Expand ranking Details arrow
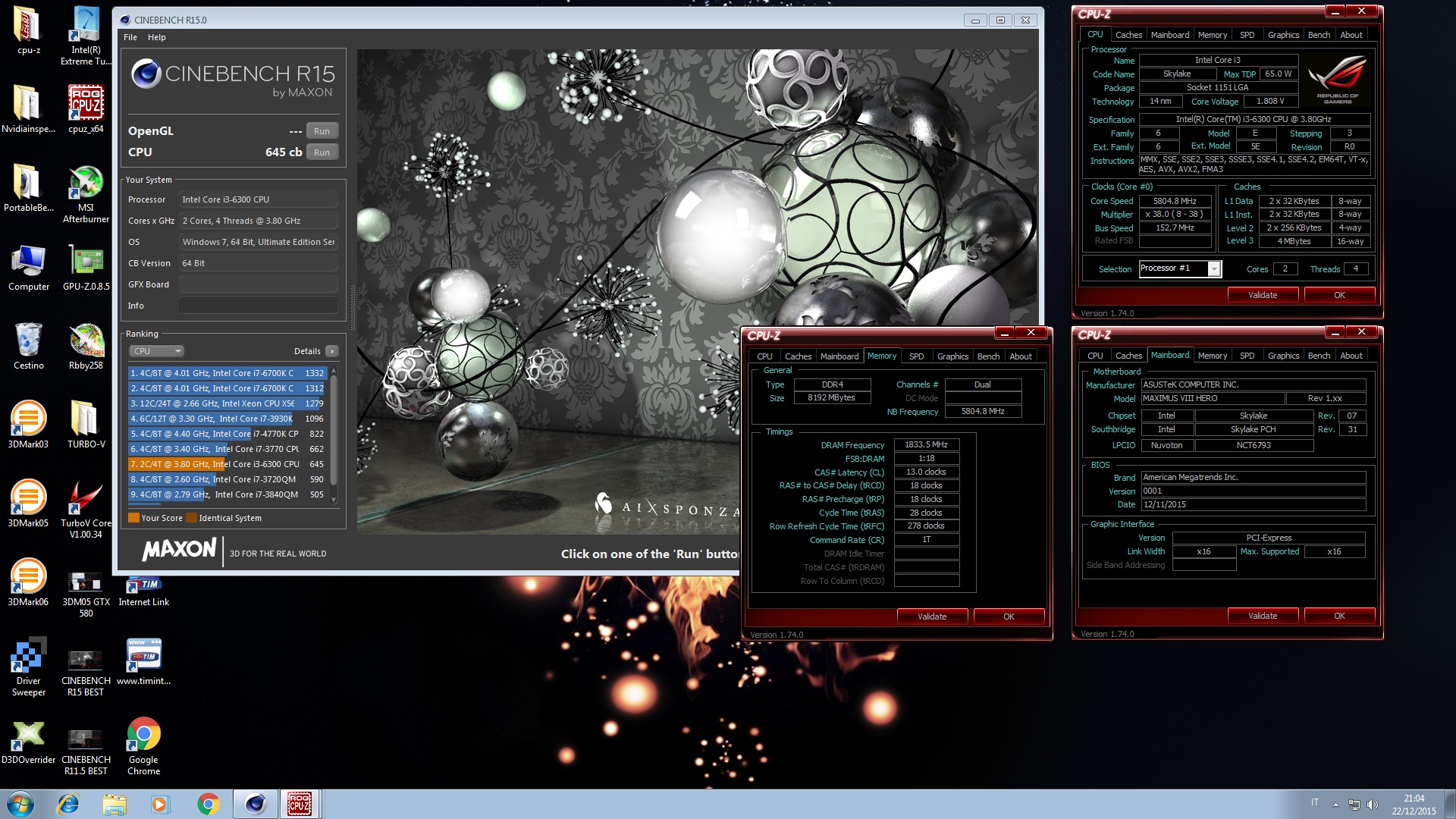1456x819 pixels. (x=331, y=351)
